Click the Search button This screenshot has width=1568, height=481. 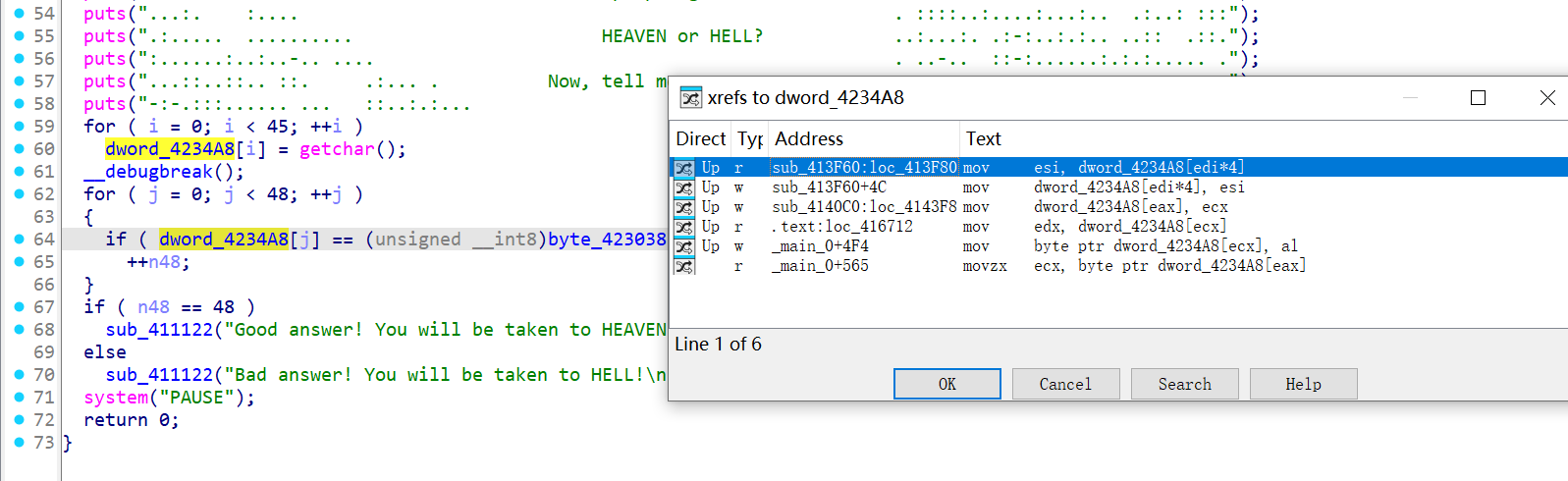(1184, 384)
